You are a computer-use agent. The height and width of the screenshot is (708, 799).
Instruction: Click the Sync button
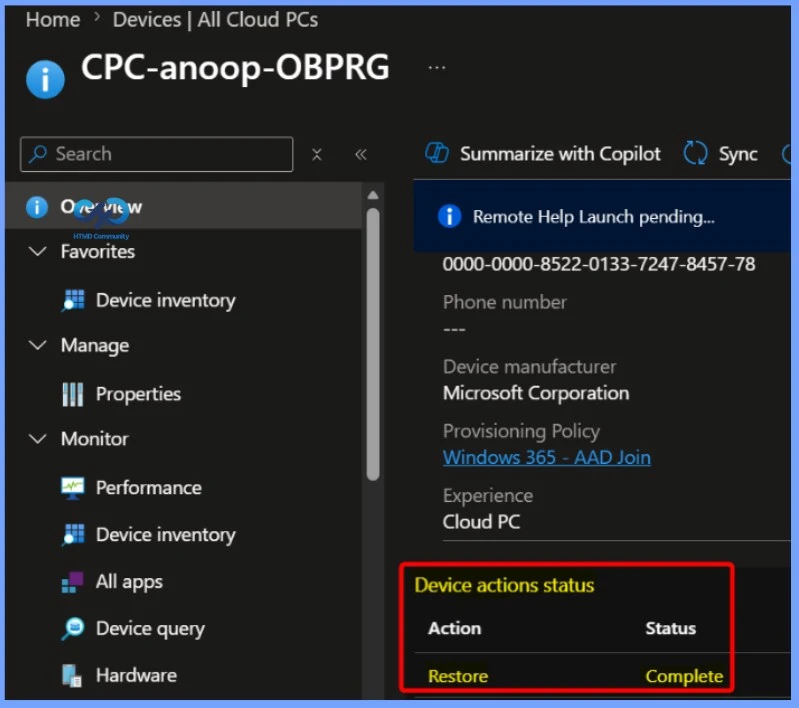coord(721,154)
